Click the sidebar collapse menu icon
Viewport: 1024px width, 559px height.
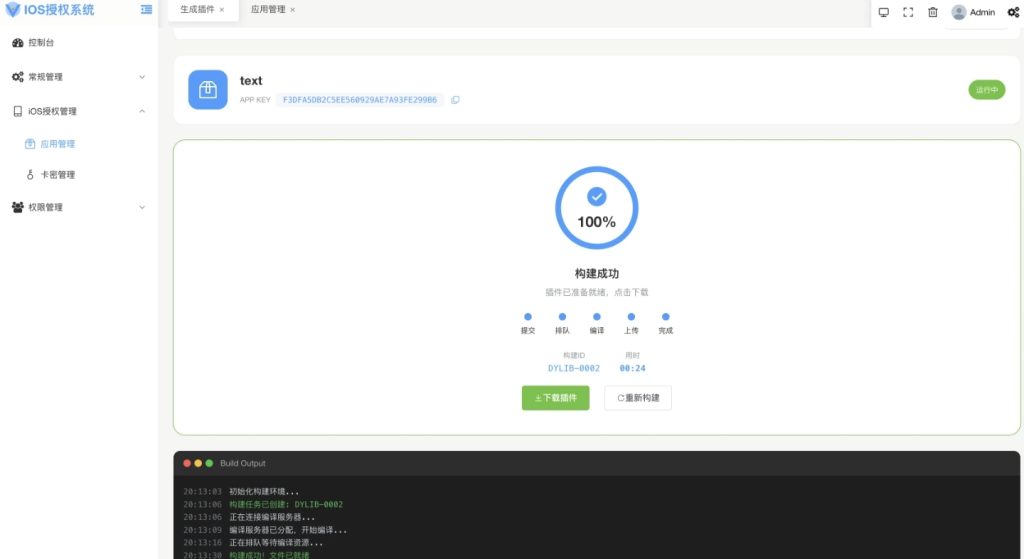click(x=146, y=10)
